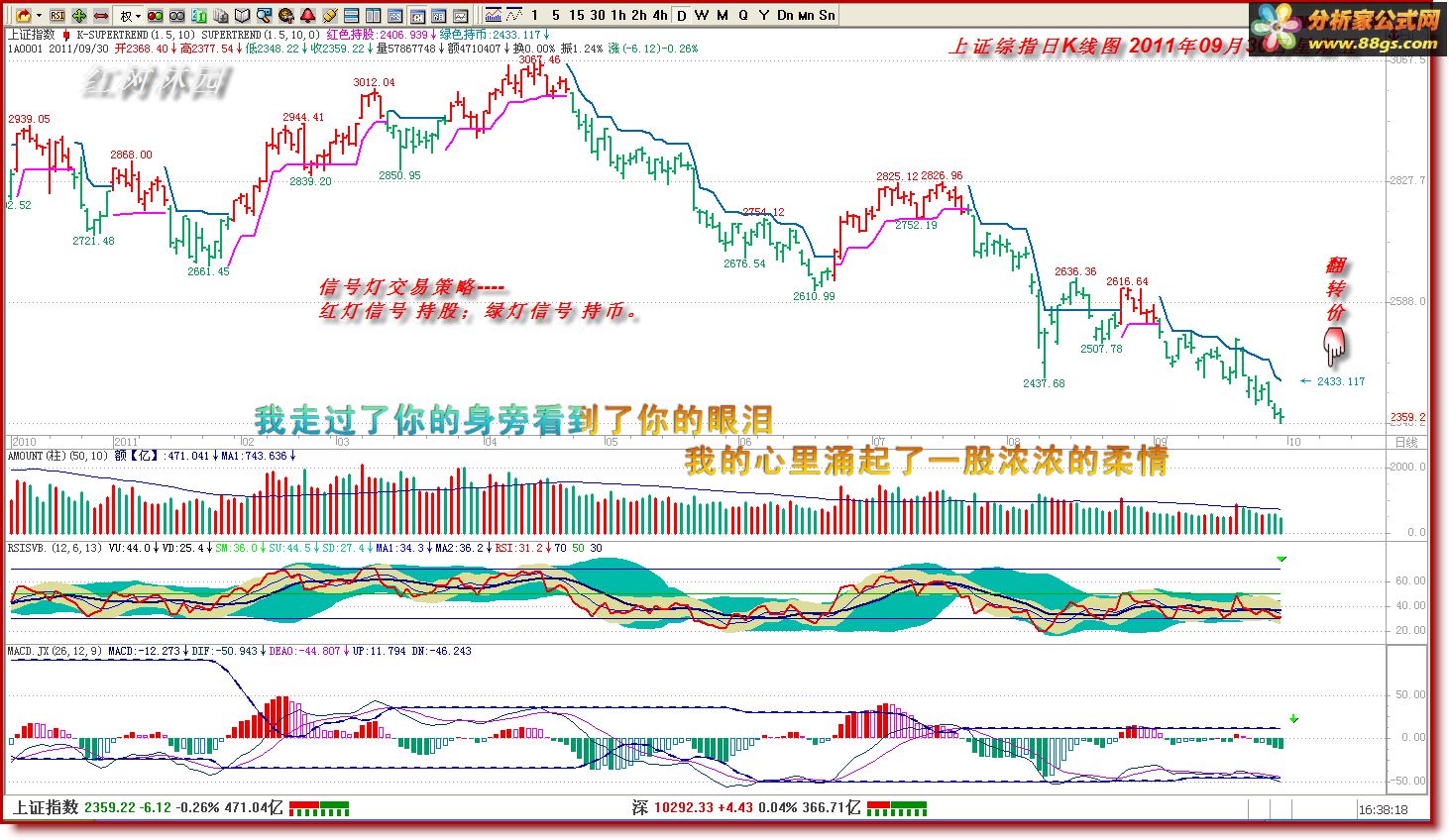This screenshot has height=840, width=1449.
Task: Select the Mn period button
Action: pos(806,15)
